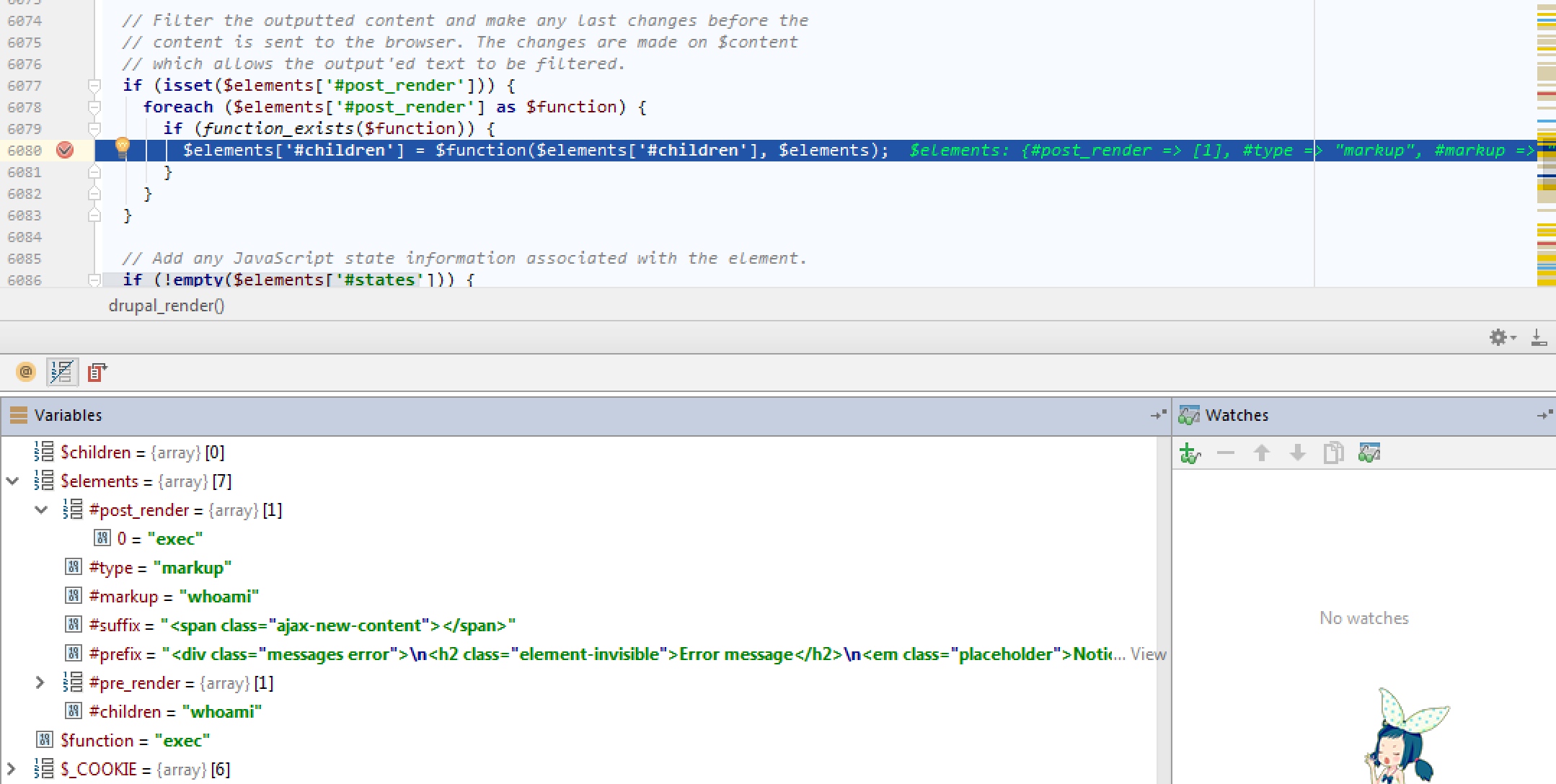Collapse the #post_render array node
This screenshot has width=1556, height=784.
[41, 510]
